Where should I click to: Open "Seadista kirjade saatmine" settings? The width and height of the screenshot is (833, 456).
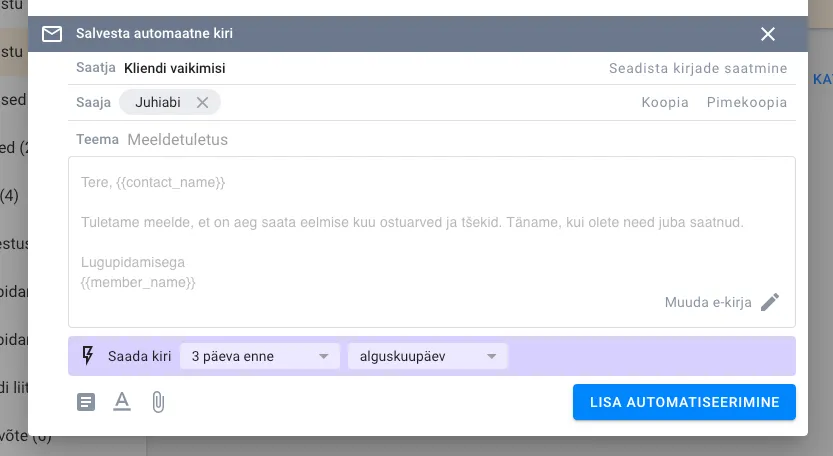click(x=697, y=69)
